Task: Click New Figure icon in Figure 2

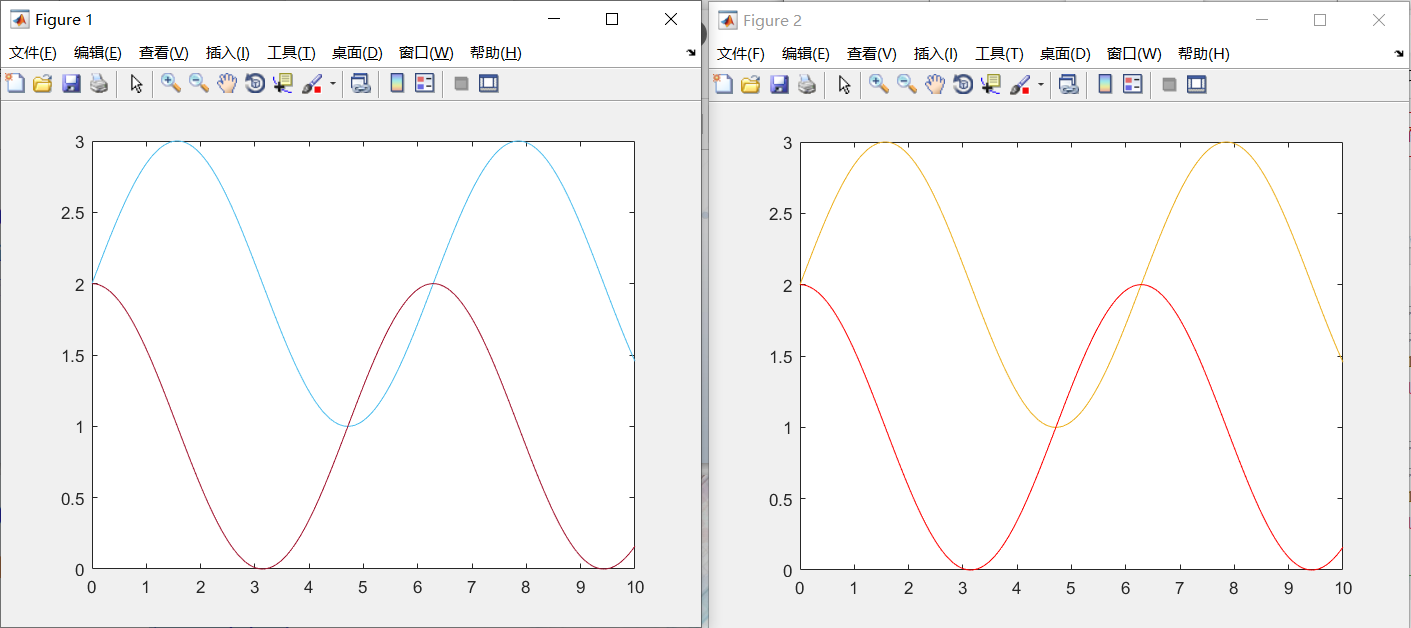Action: (x=723, y=85)
